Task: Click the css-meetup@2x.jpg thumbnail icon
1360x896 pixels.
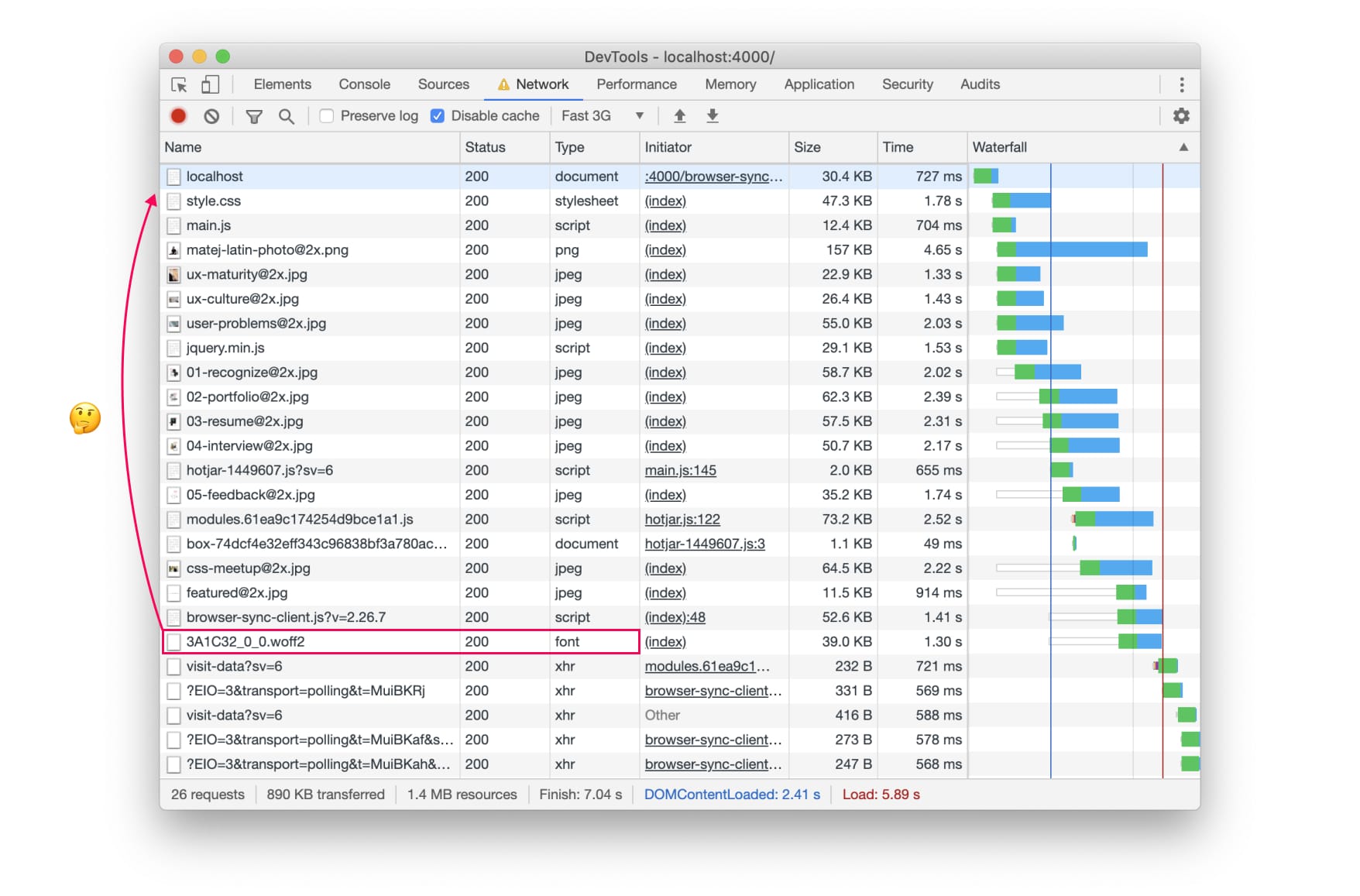Action: coord(173,568)
